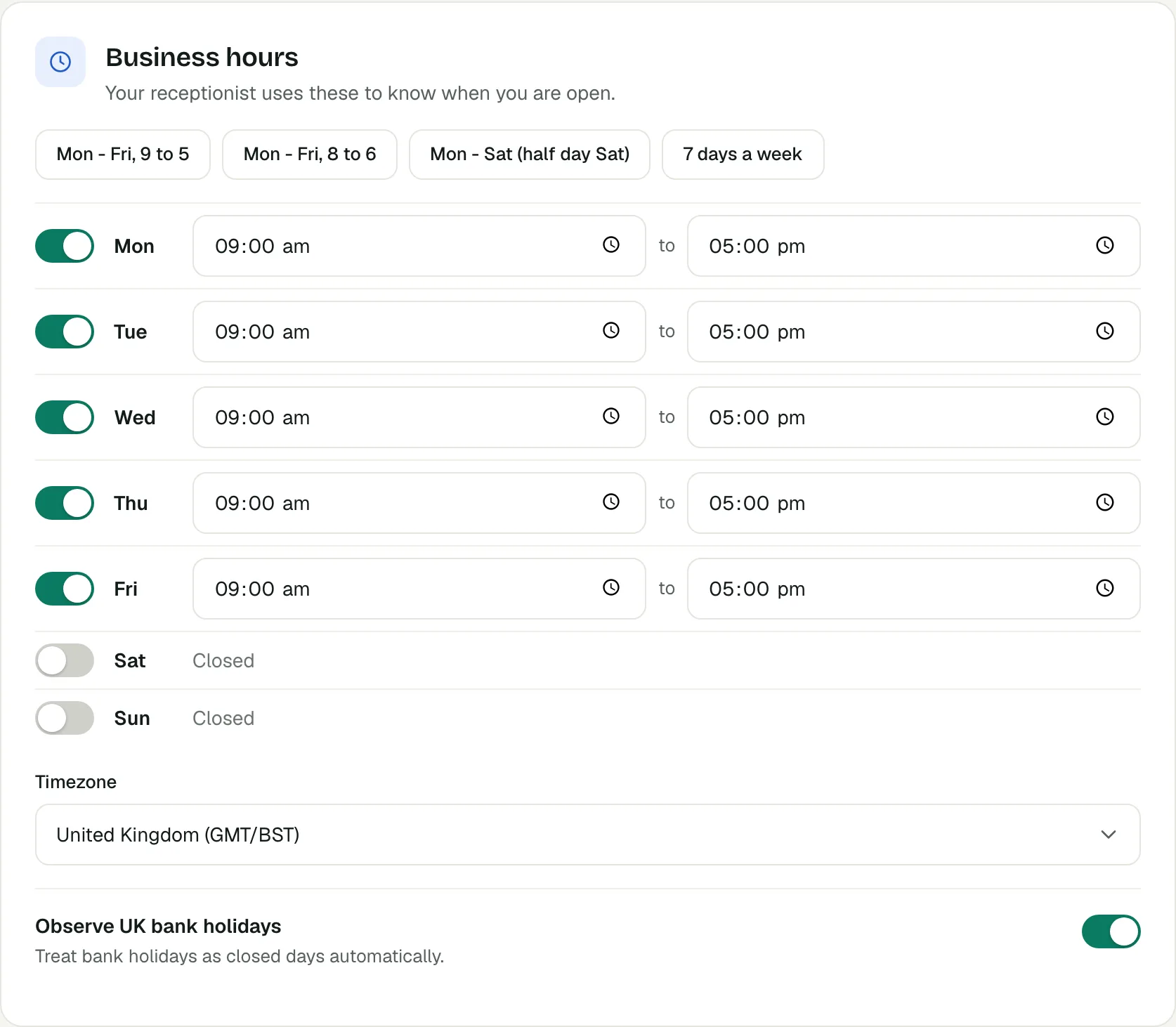Enable Saturday opening hours
1176x1027 pixels.
click(65, 660)
